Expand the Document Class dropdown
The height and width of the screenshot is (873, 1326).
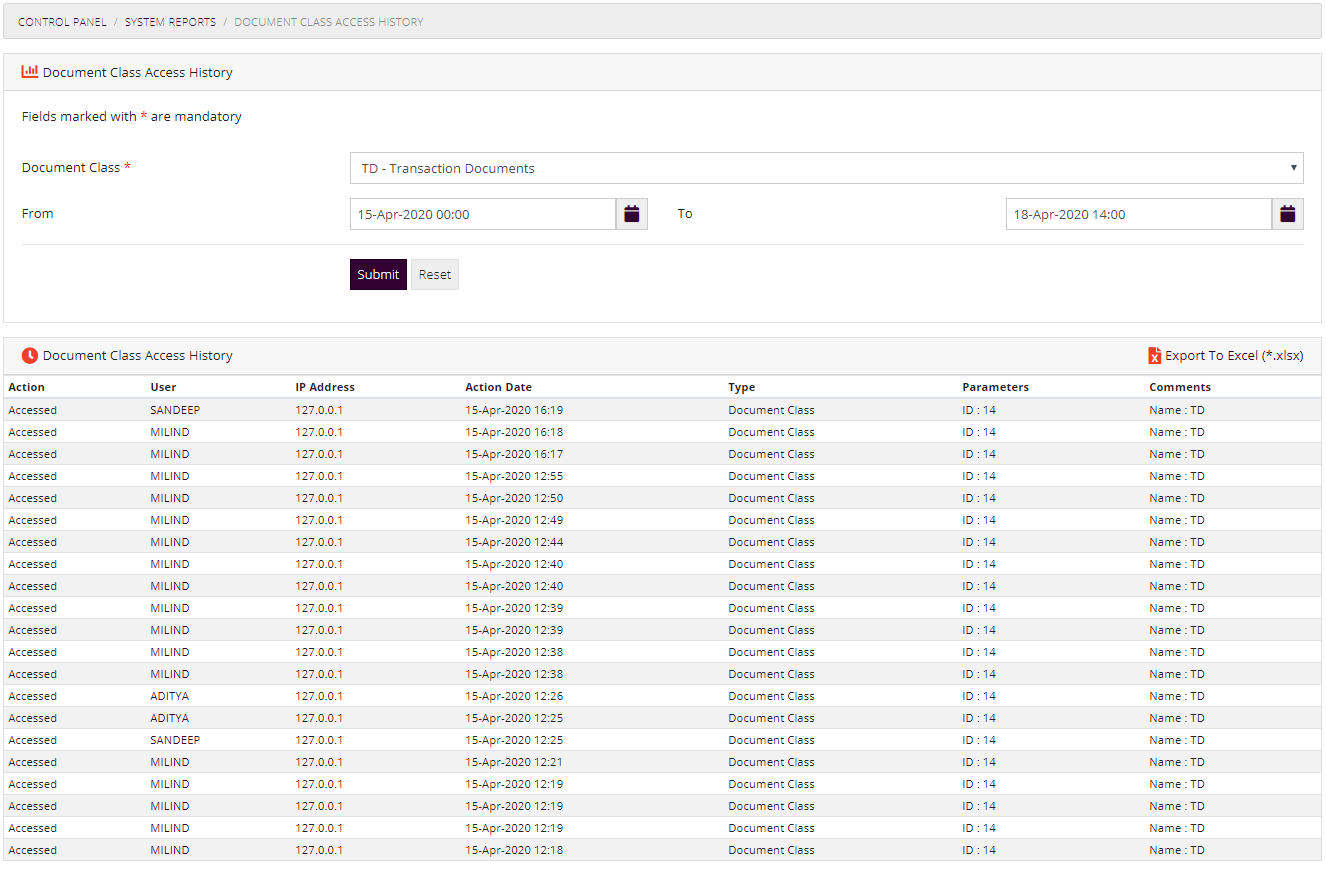click(x=826, y=168)
